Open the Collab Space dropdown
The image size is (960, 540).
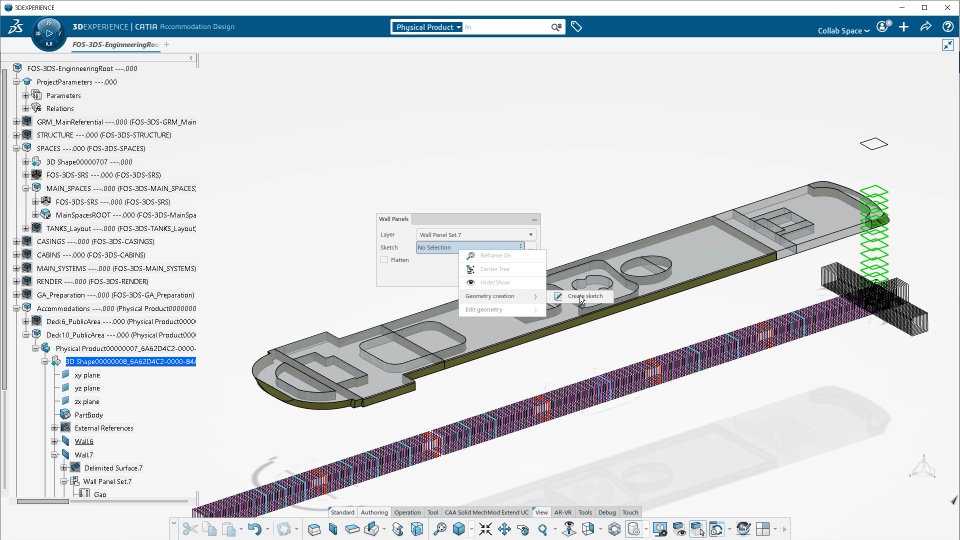pyautogui.click(x=843, y=31)
